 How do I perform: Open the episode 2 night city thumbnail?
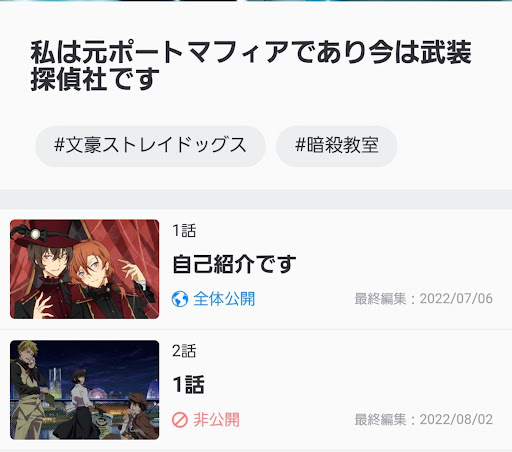coord(85,390)
